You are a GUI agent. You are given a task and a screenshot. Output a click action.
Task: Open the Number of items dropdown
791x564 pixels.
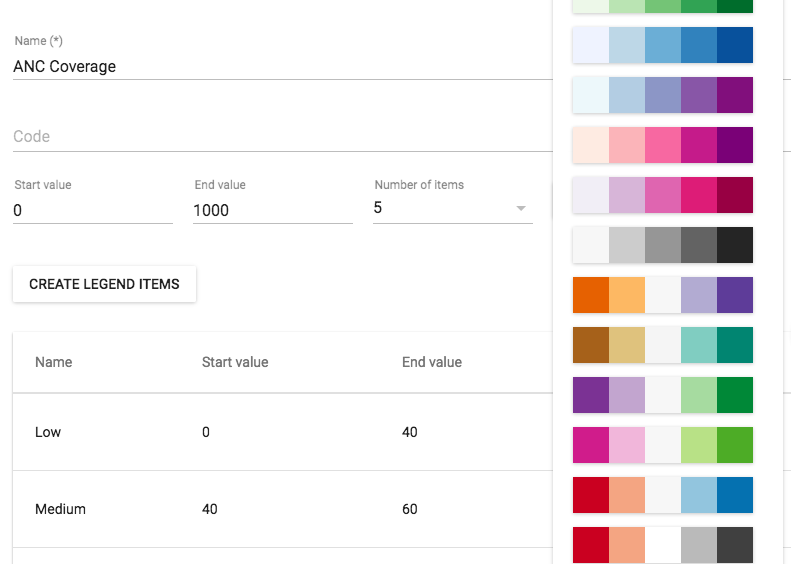click(x=452, y=208)
